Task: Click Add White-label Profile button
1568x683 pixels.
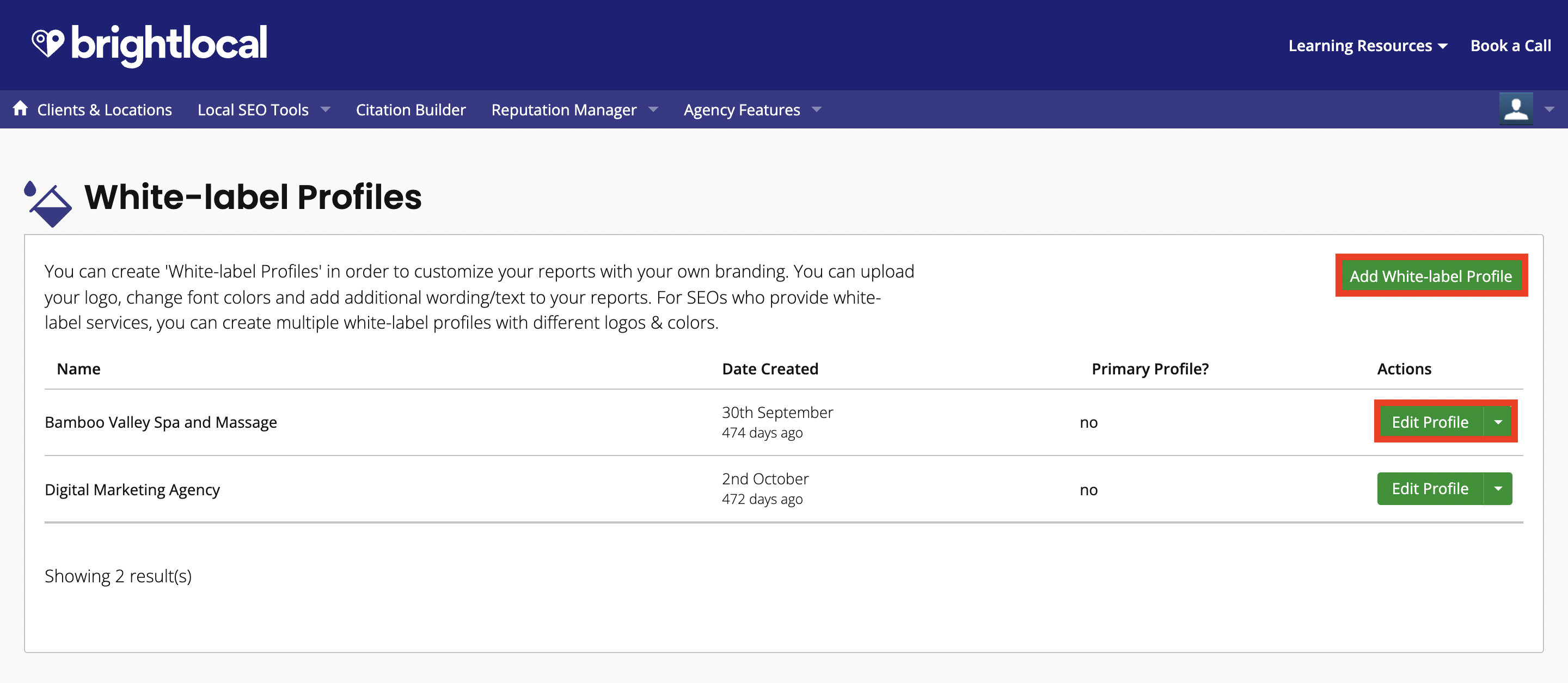Action: (1430, 276)
